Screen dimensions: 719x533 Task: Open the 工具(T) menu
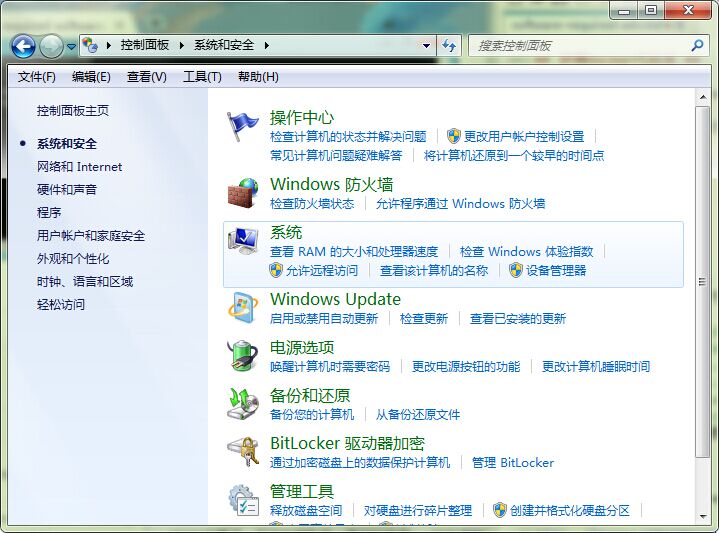point(202,77)
